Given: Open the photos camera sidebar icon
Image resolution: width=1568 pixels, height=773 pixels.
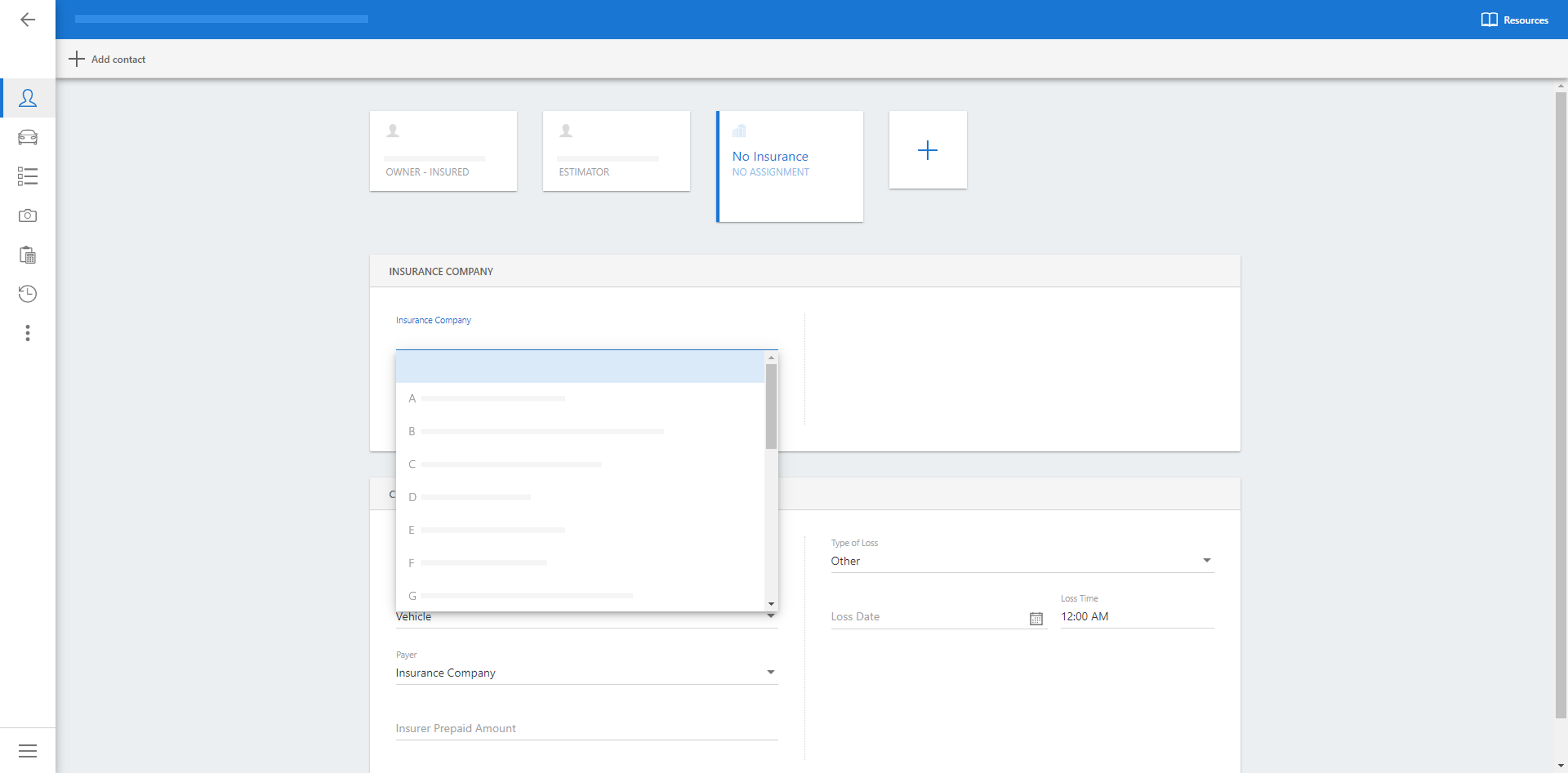Looking at the screenshot, I should 27,215.
